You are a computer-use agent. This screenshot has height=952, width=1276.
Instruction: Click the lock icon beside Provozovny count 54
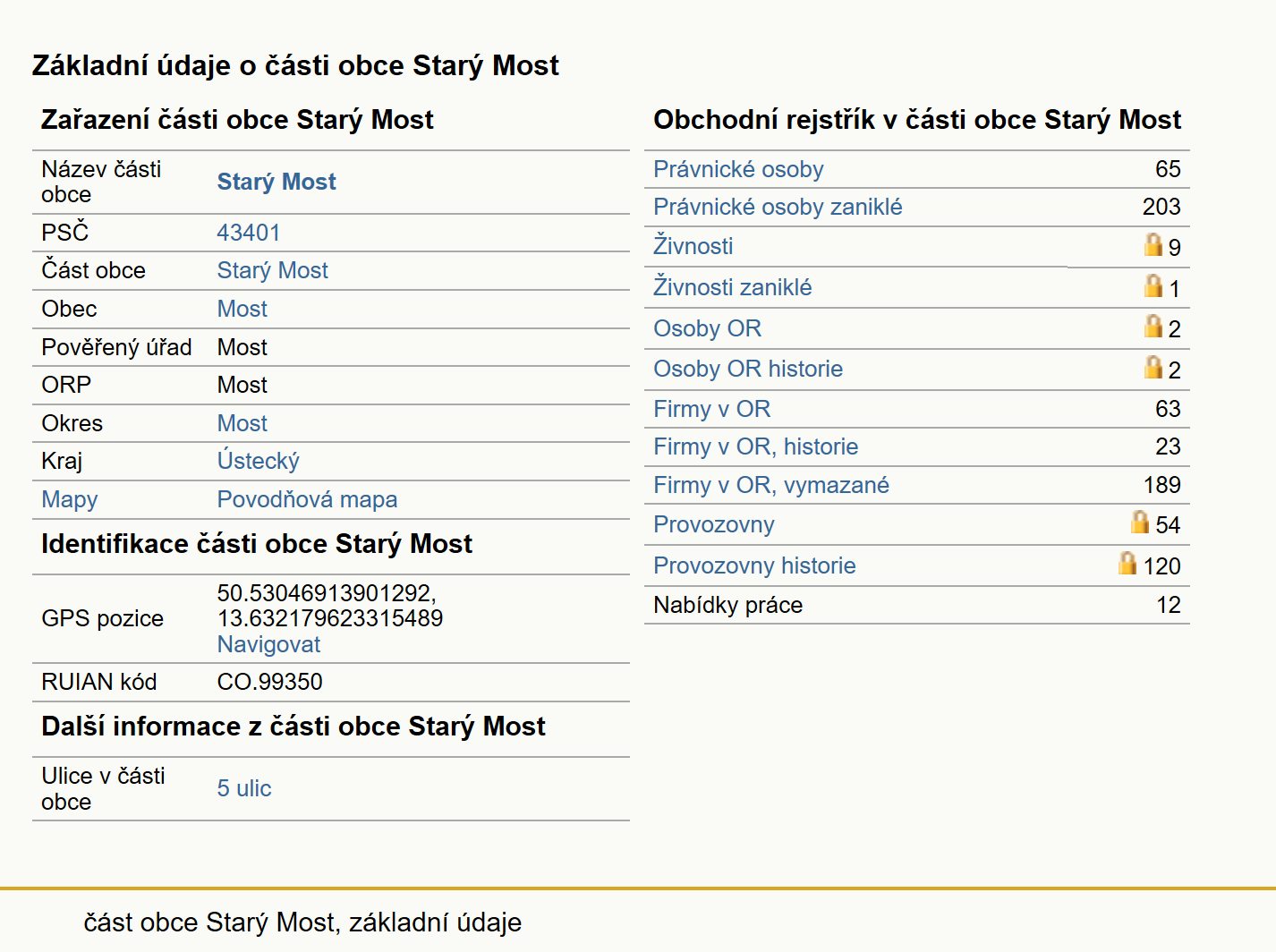tap(1140, 522)
